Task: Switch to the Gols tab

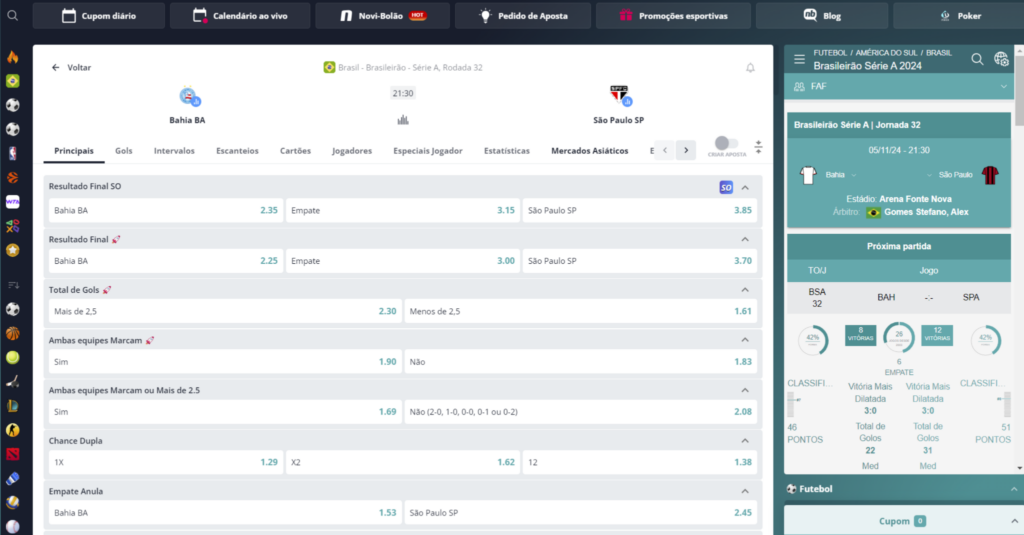Action: click(123, 151)
